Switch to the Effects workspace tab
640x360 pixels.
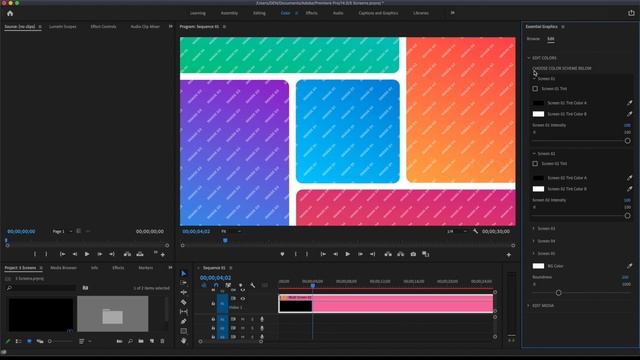(x=311, y=13)
